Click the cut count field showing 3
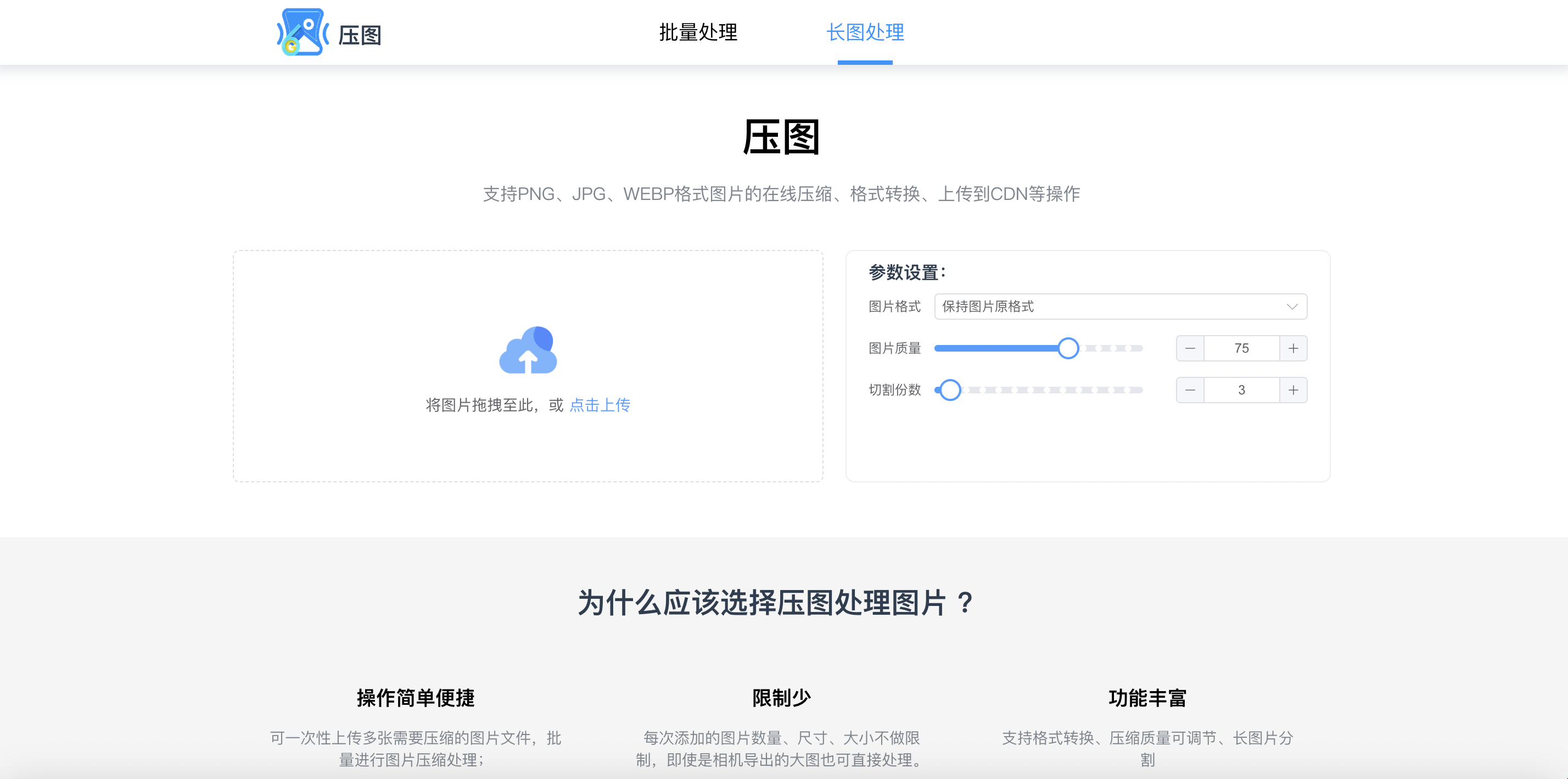The width and height of the screenshot is (1568, 779). coord(1241,390)
